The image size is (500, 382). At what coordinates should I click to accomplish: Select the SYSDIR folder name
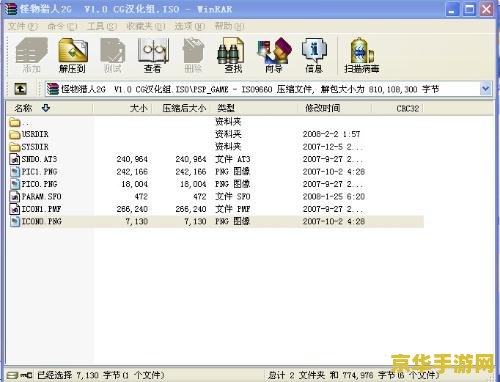[x=35, y=147]
